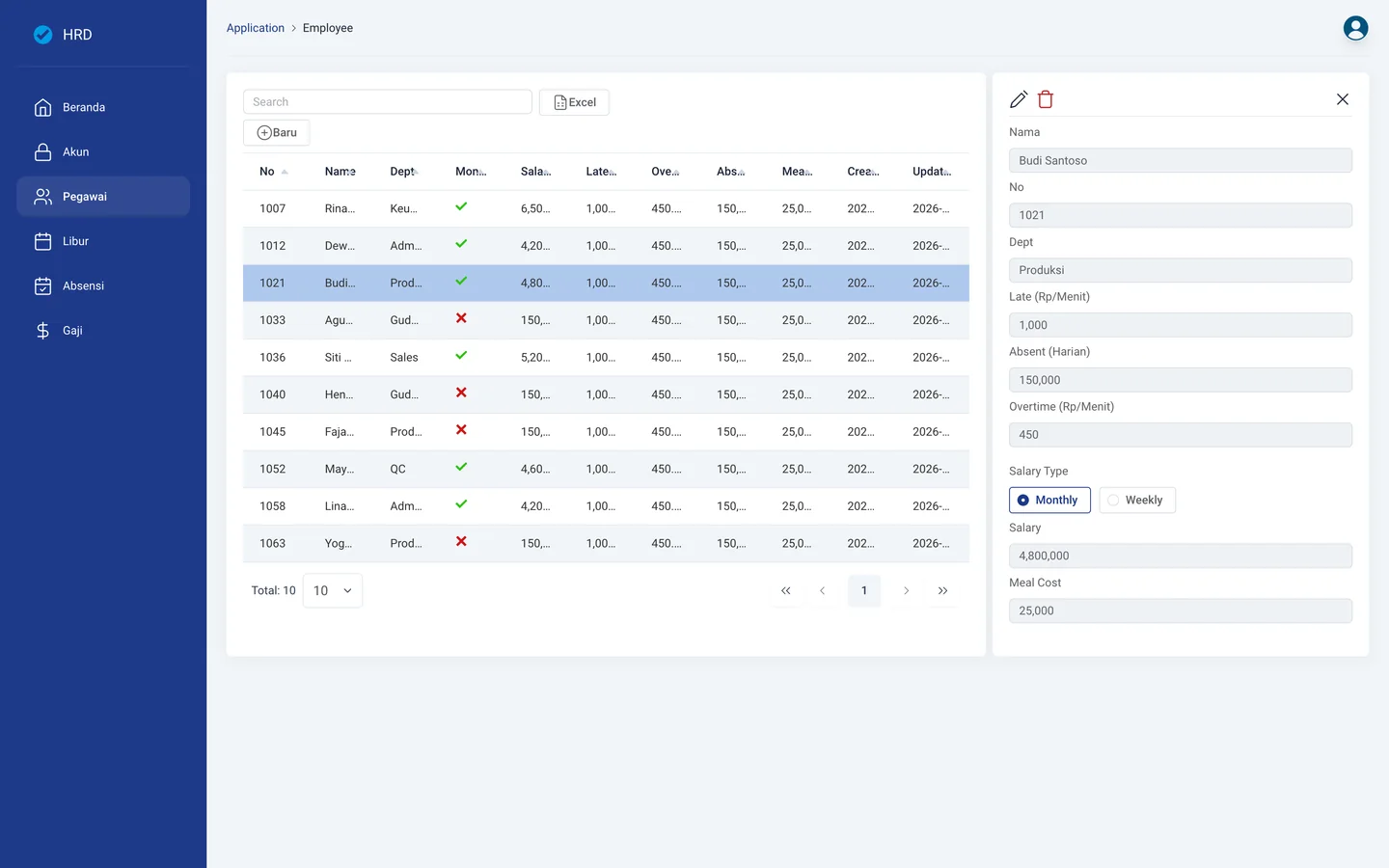Click the Salary field showing 4,800,000
This screenshot has width=1389, height=868.
1181,556
